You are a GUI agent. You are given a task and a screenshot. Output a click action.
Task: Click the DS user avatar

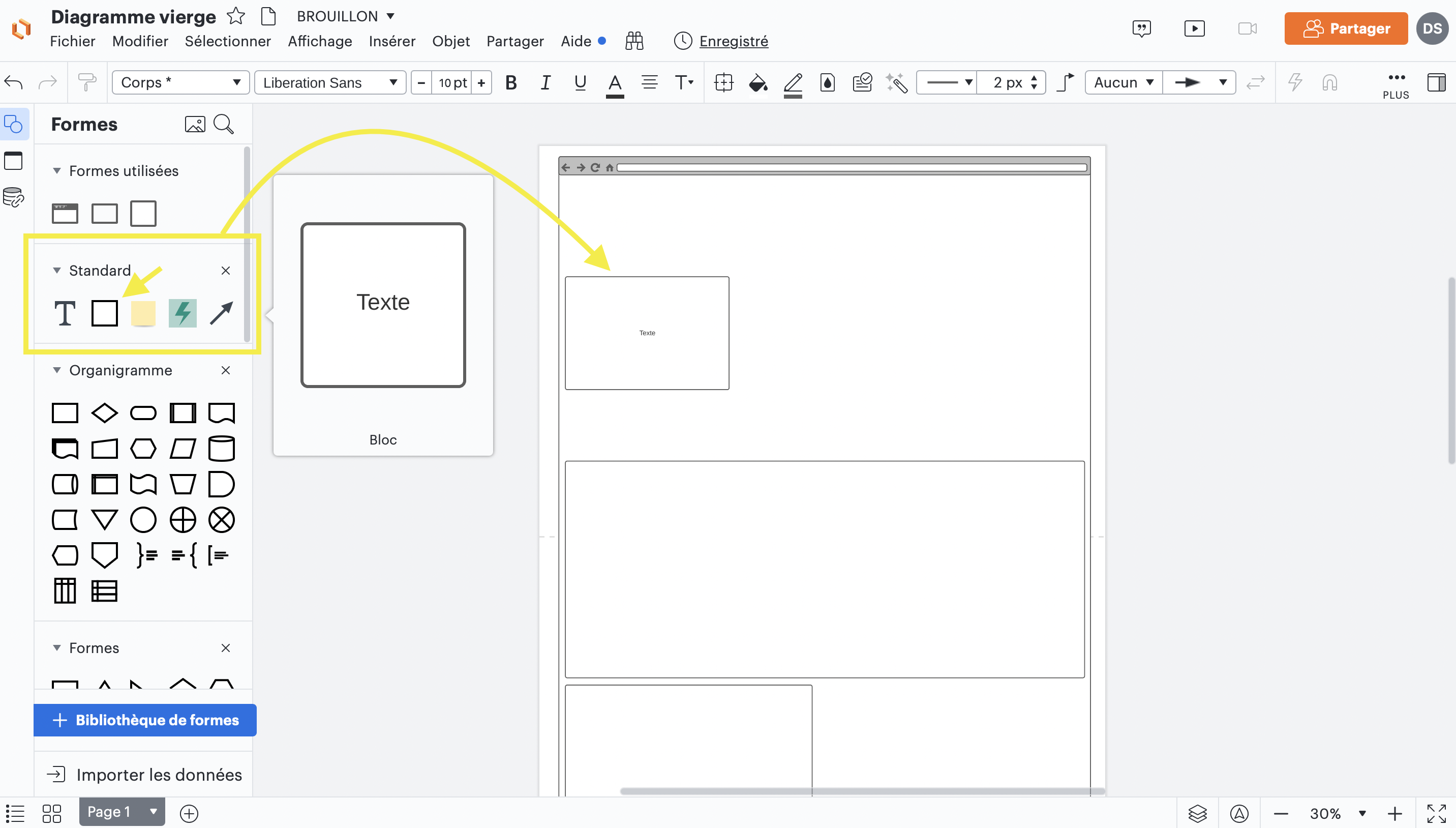tap(1432, 28)
